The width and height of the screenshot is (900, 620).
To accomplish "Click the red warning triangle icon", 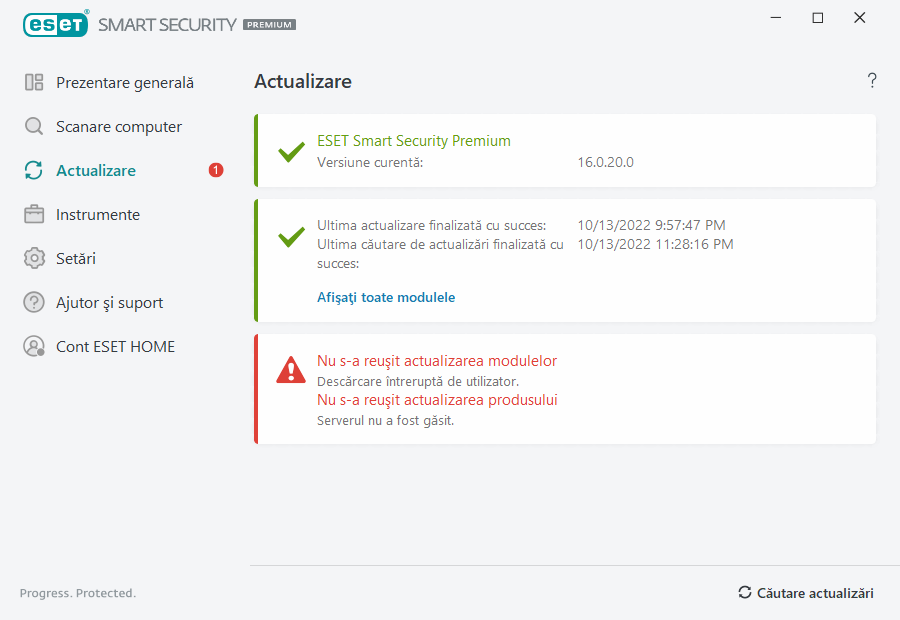I will pyautogui.click(x=291, y=370).
